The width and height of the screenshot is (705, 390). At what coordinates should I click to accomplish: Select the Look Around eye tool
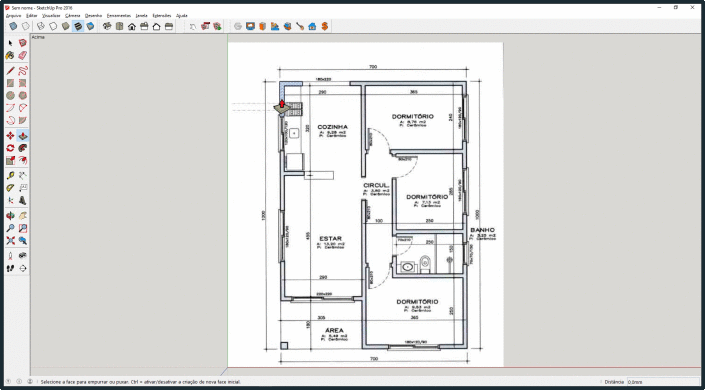tap(22, 256)
